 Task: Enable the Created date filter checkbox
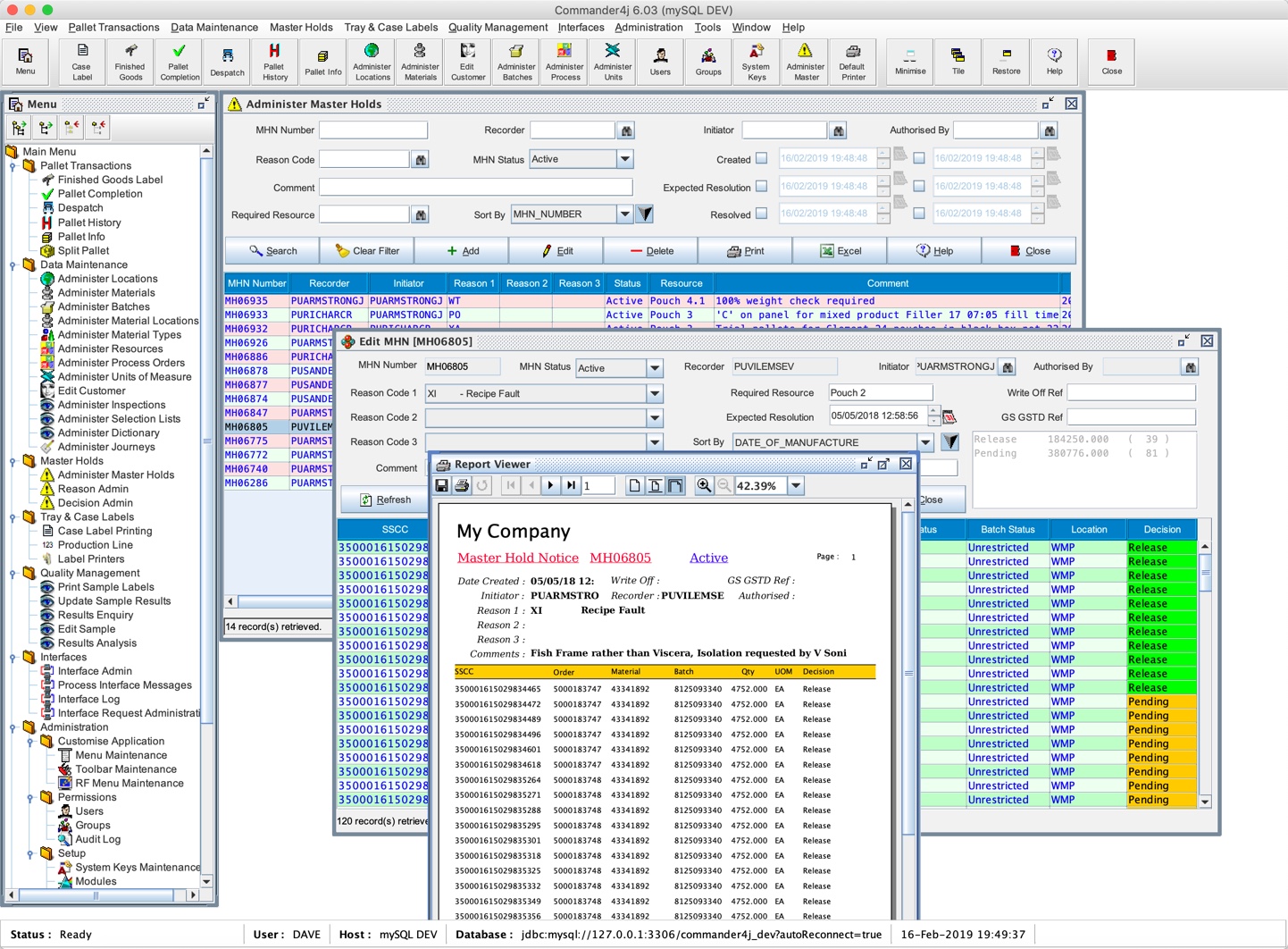761,158
